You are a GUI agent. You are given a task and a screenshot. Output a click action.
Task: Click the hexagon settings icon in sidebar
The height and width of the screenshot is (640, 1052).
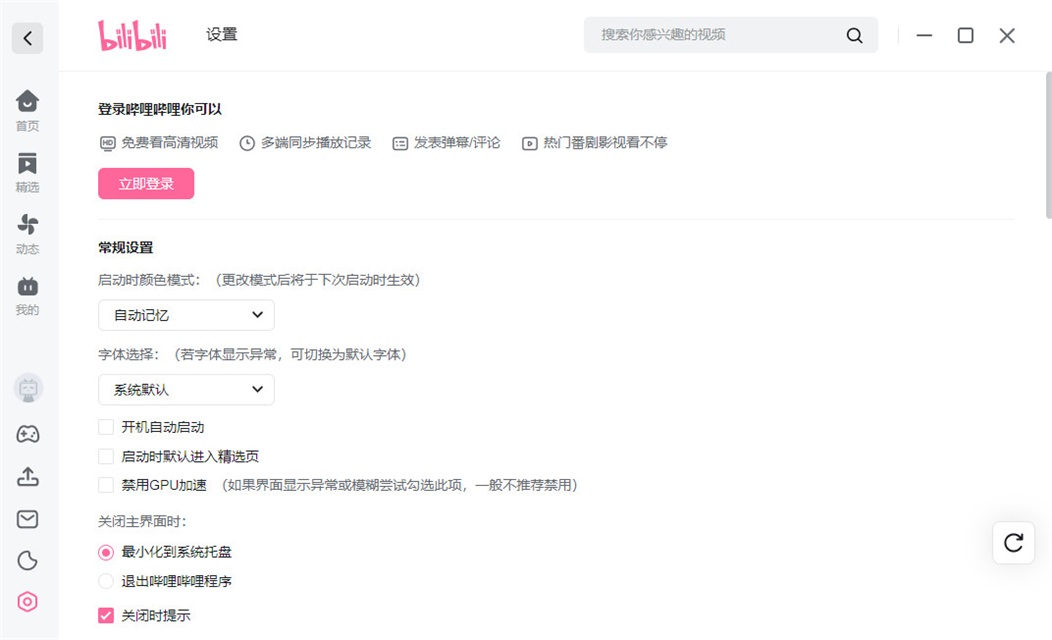tap(28, 602)
